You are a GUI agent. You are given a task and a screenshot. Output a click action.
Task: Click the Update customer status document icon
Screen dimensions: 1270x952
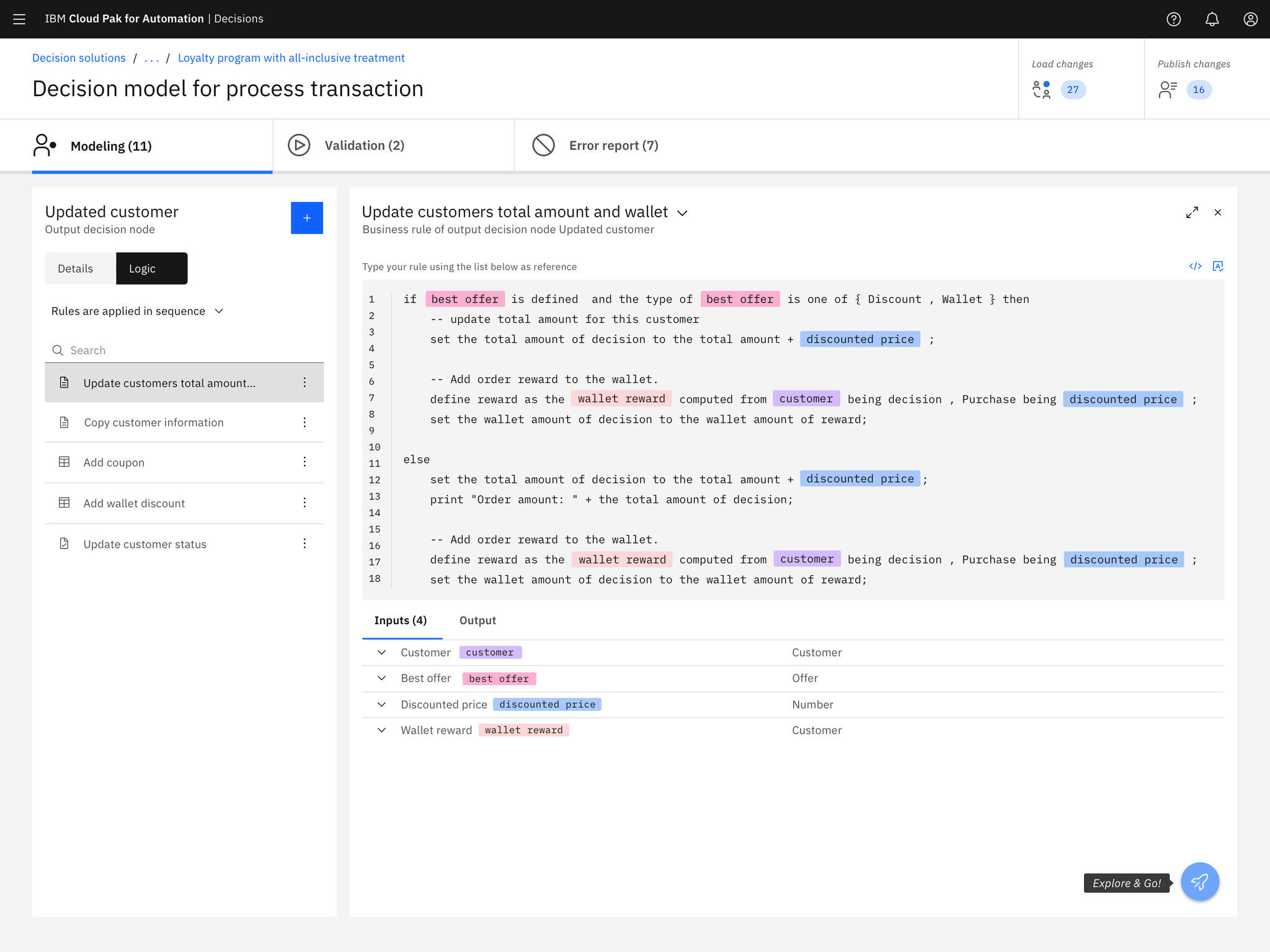(64, 544)
